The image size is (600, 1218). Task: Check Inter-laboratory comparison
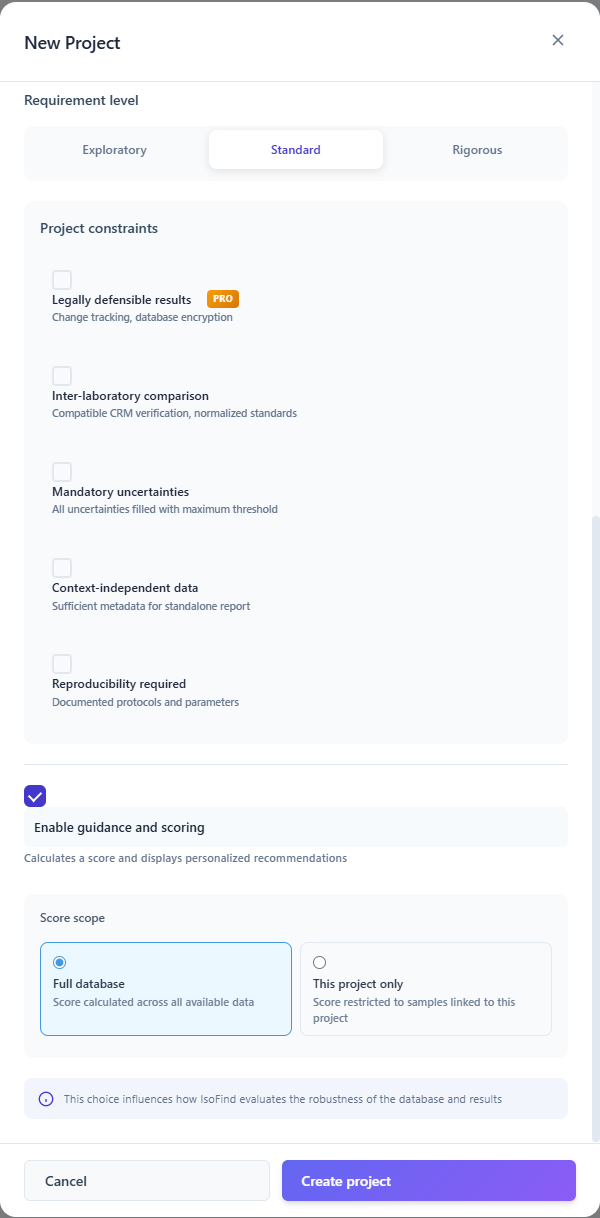(x=61, y=375)
